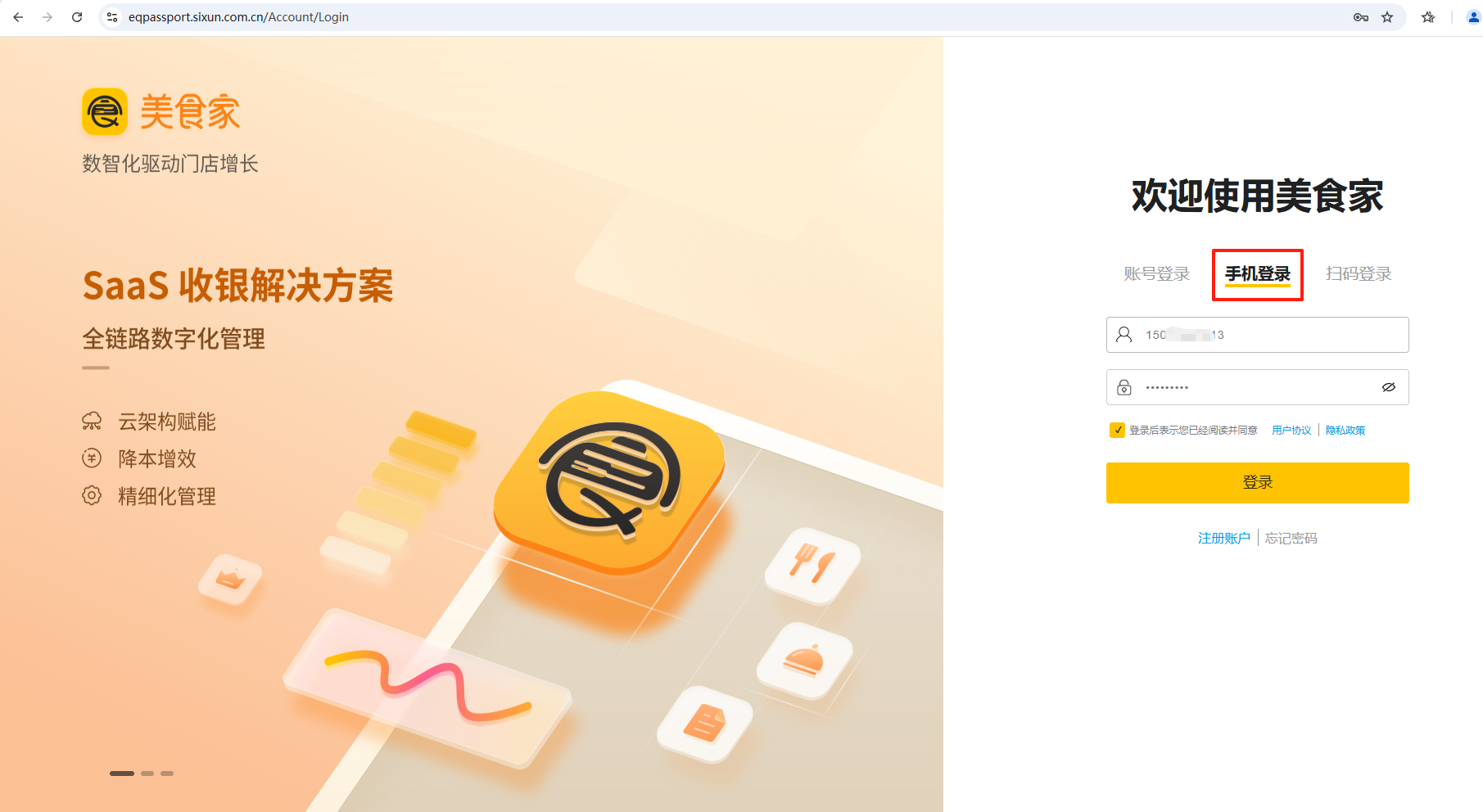1483x812 pixels.
Task: Click the user icon in phone field
Action: pyautogui.click(x=1124, y=335)
